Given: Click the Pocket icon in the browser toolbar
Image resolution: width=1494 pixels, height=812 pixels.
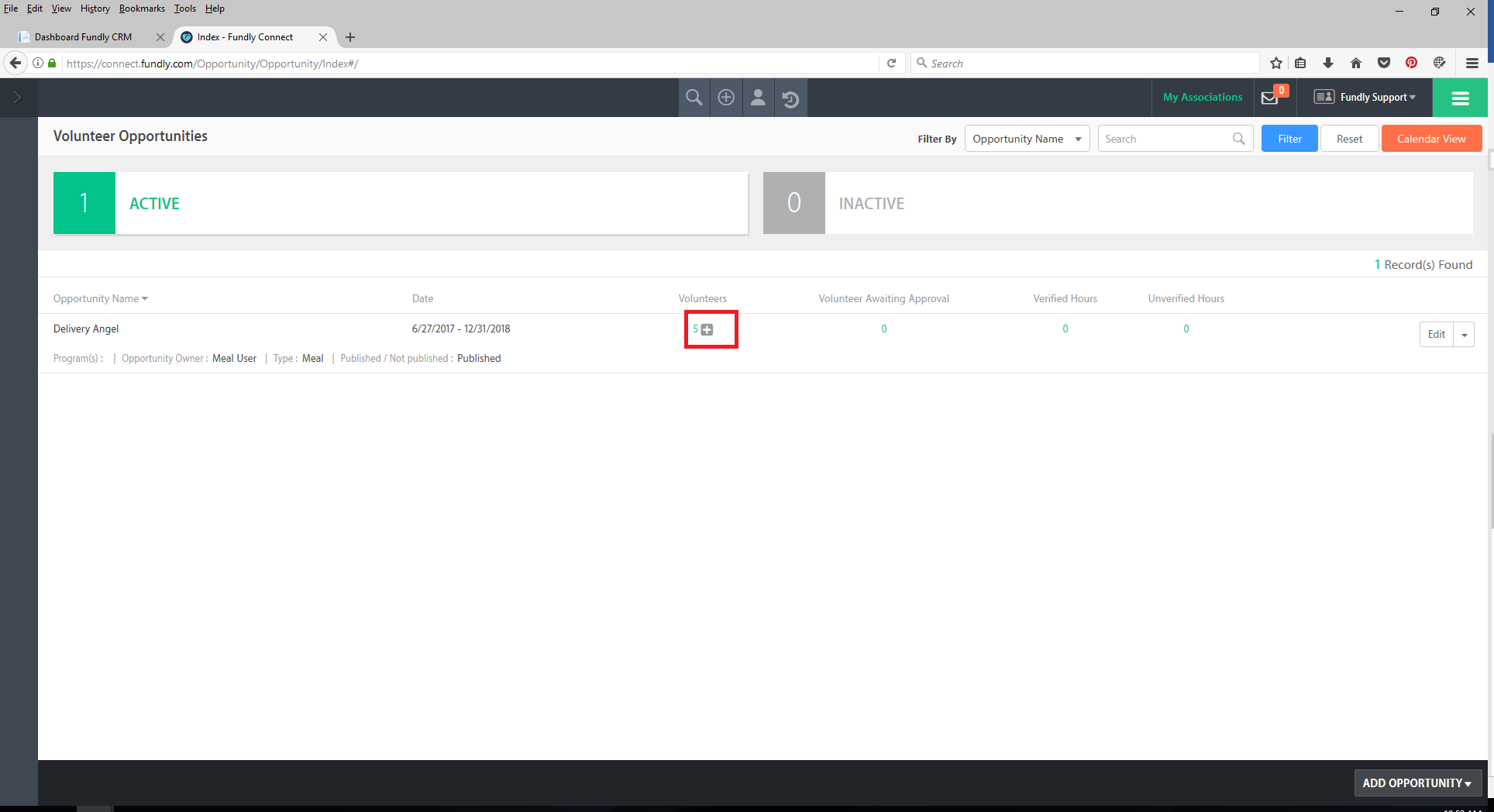Looking at the screenshot, I should click(1384, 64).
